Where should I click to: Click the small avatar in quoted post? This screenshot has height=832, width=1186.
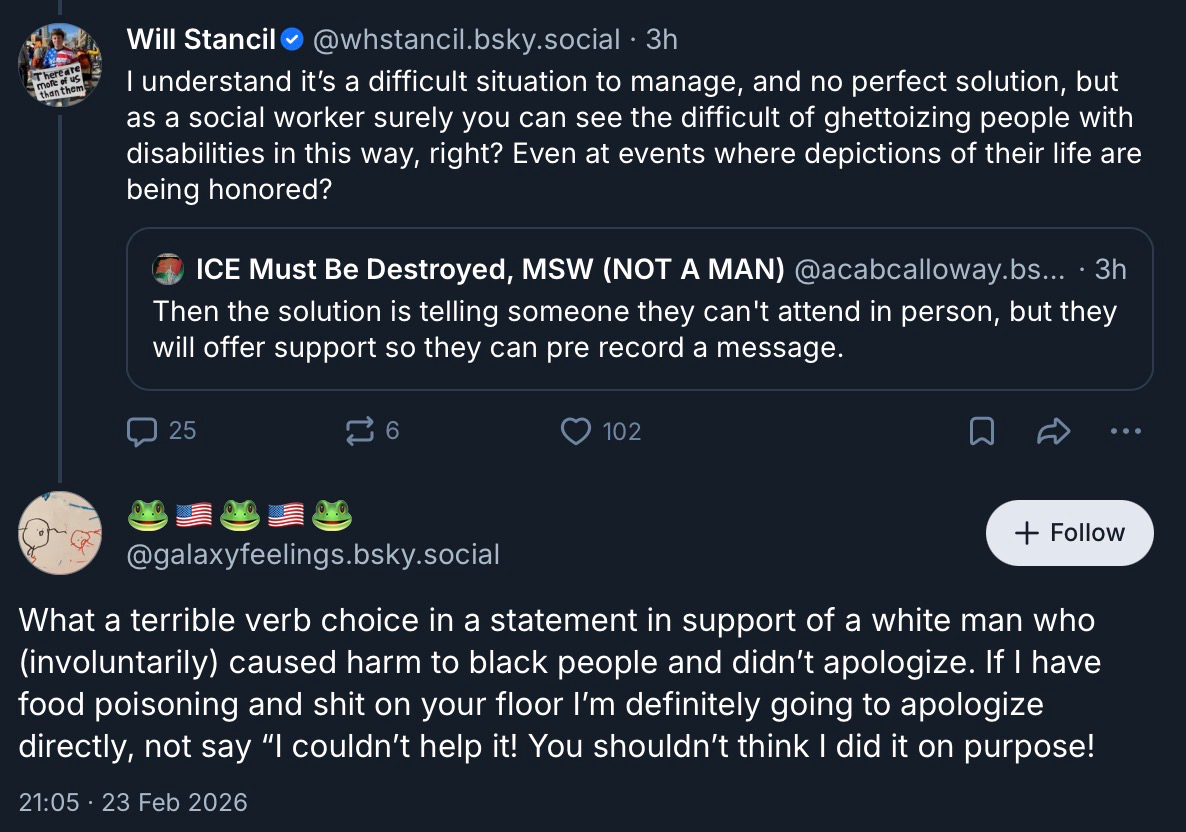click(x=167, y=269)
